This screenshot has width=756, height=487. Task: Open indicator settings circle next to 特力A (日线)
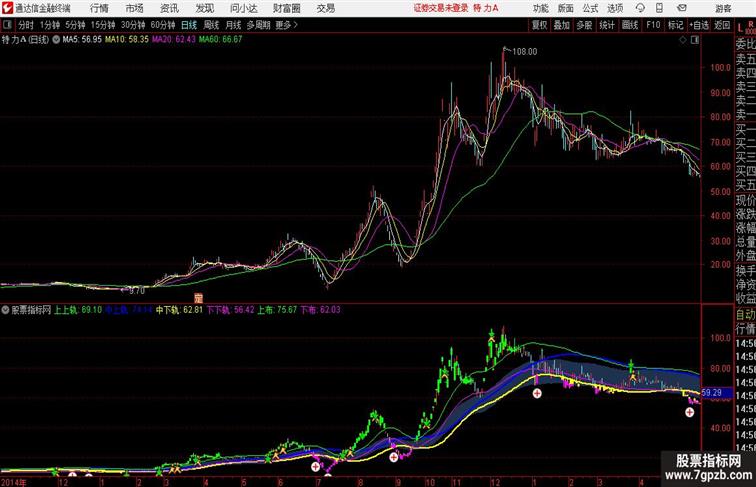(56, 40)
